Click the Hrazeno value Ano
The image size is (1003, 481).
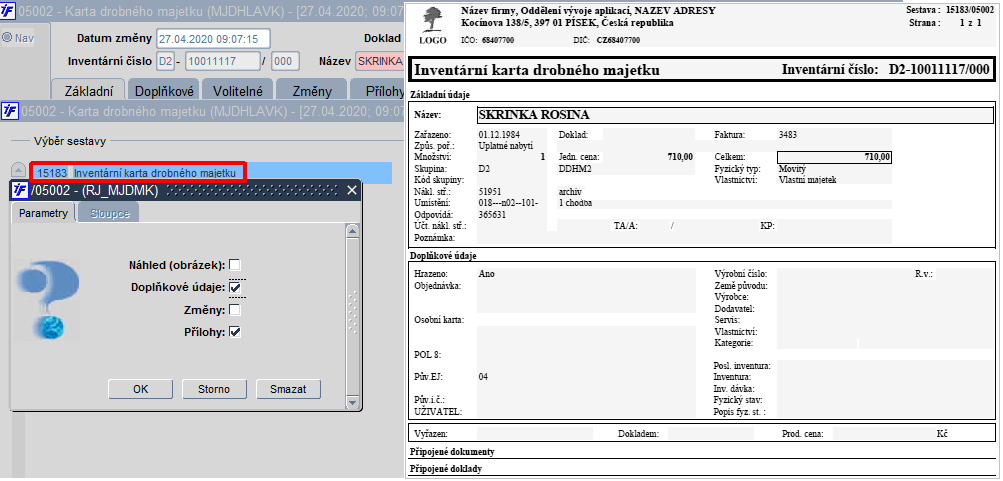(x=486, y=274)
